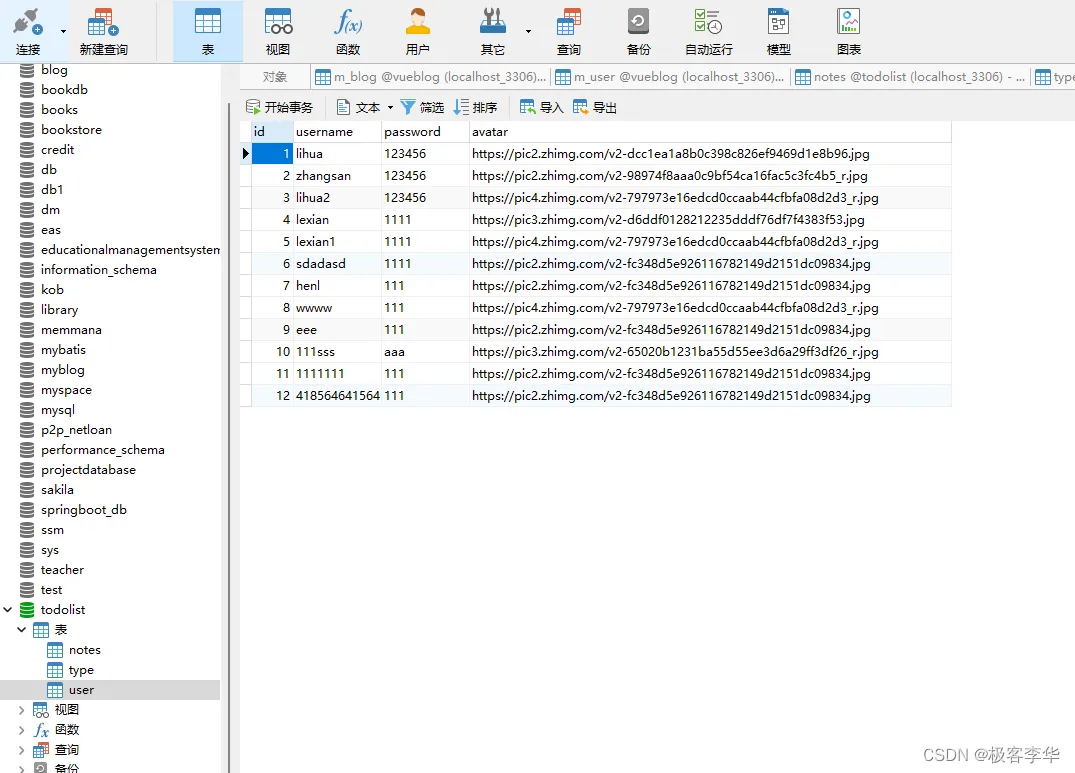Collapse the todolist database node
The width and height of the screenshot is (1075, 773).
click(8, 609)
